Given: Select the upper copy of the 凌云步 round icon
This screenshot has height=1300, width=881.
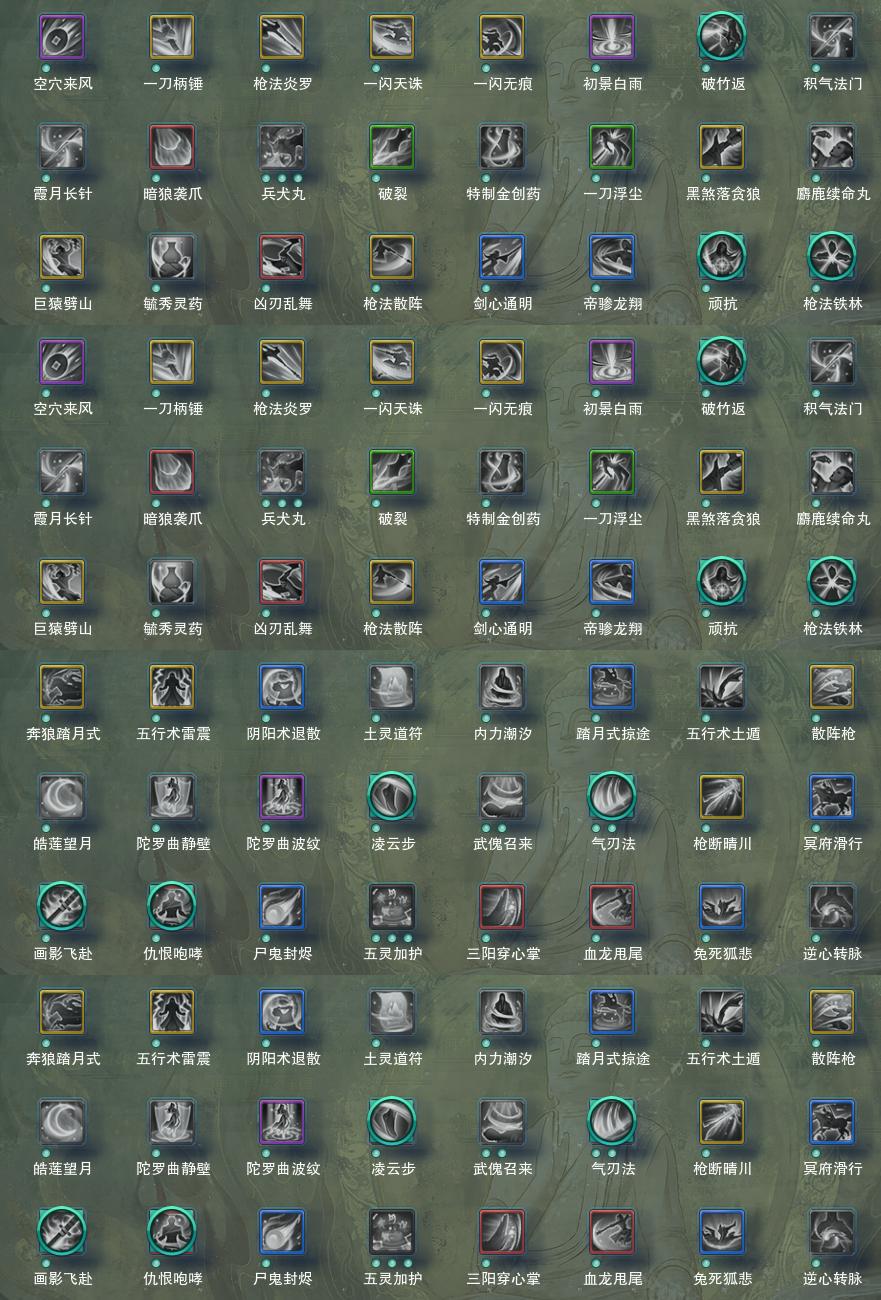Looking at the screenshot, I should click(x=392, y=797).
